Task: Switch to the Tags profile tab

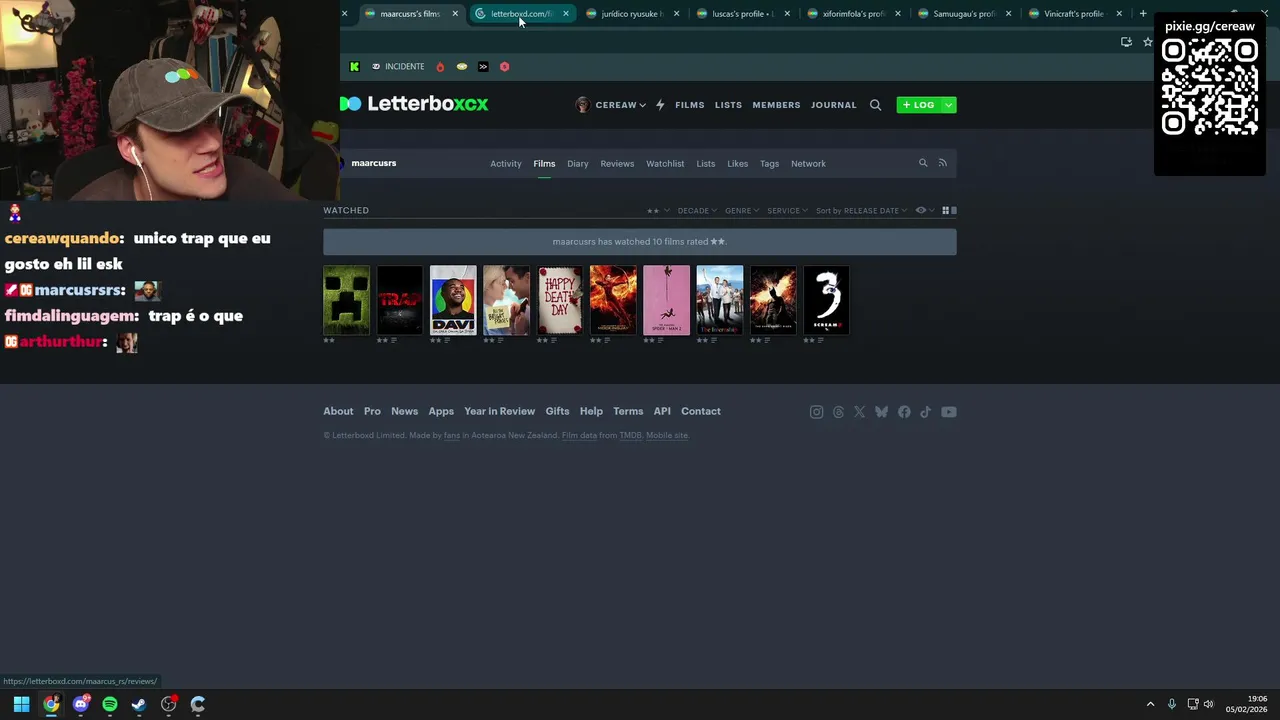Action: 769,163
